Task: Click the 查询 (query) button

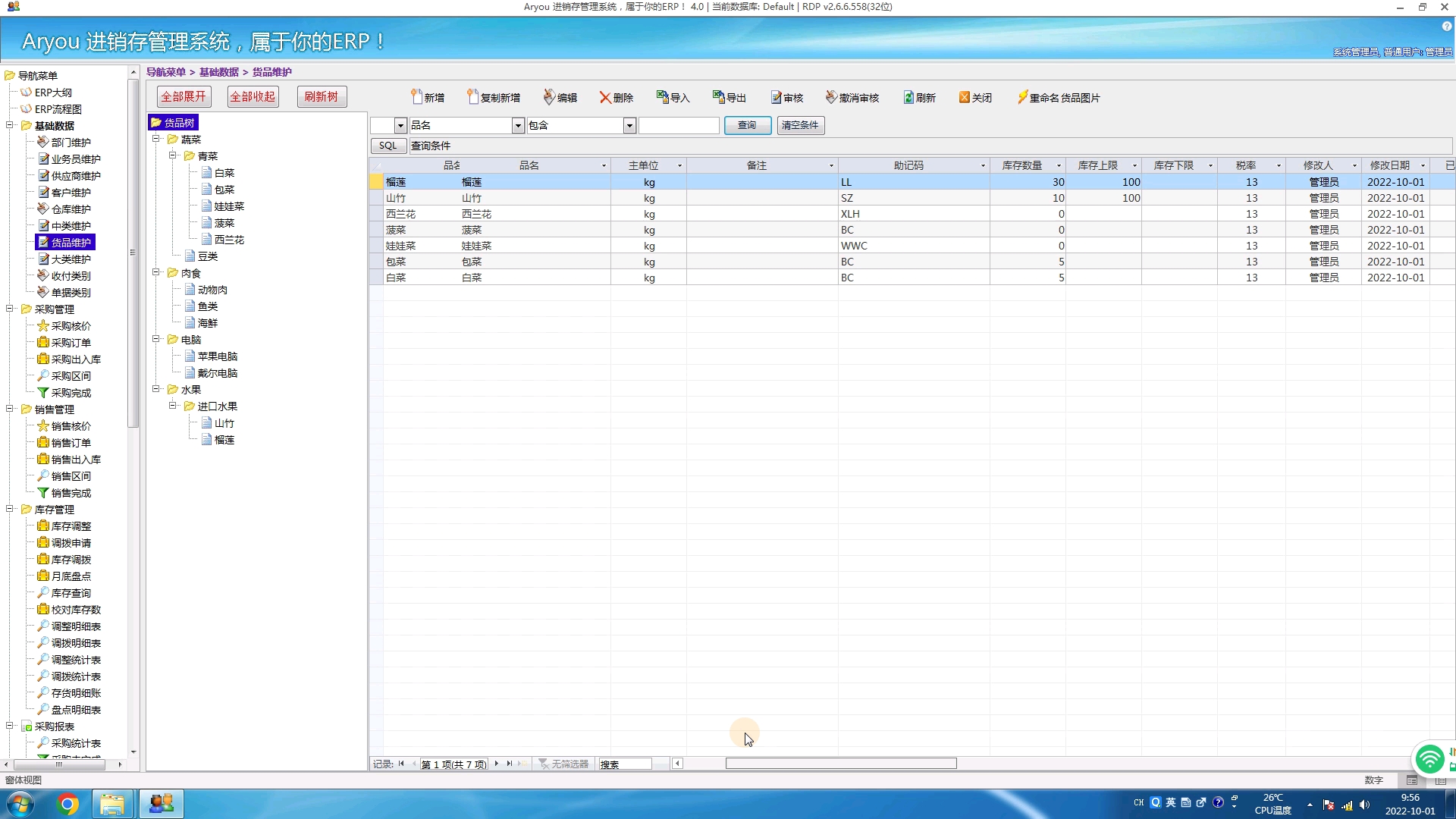Action: coord(747,126)
